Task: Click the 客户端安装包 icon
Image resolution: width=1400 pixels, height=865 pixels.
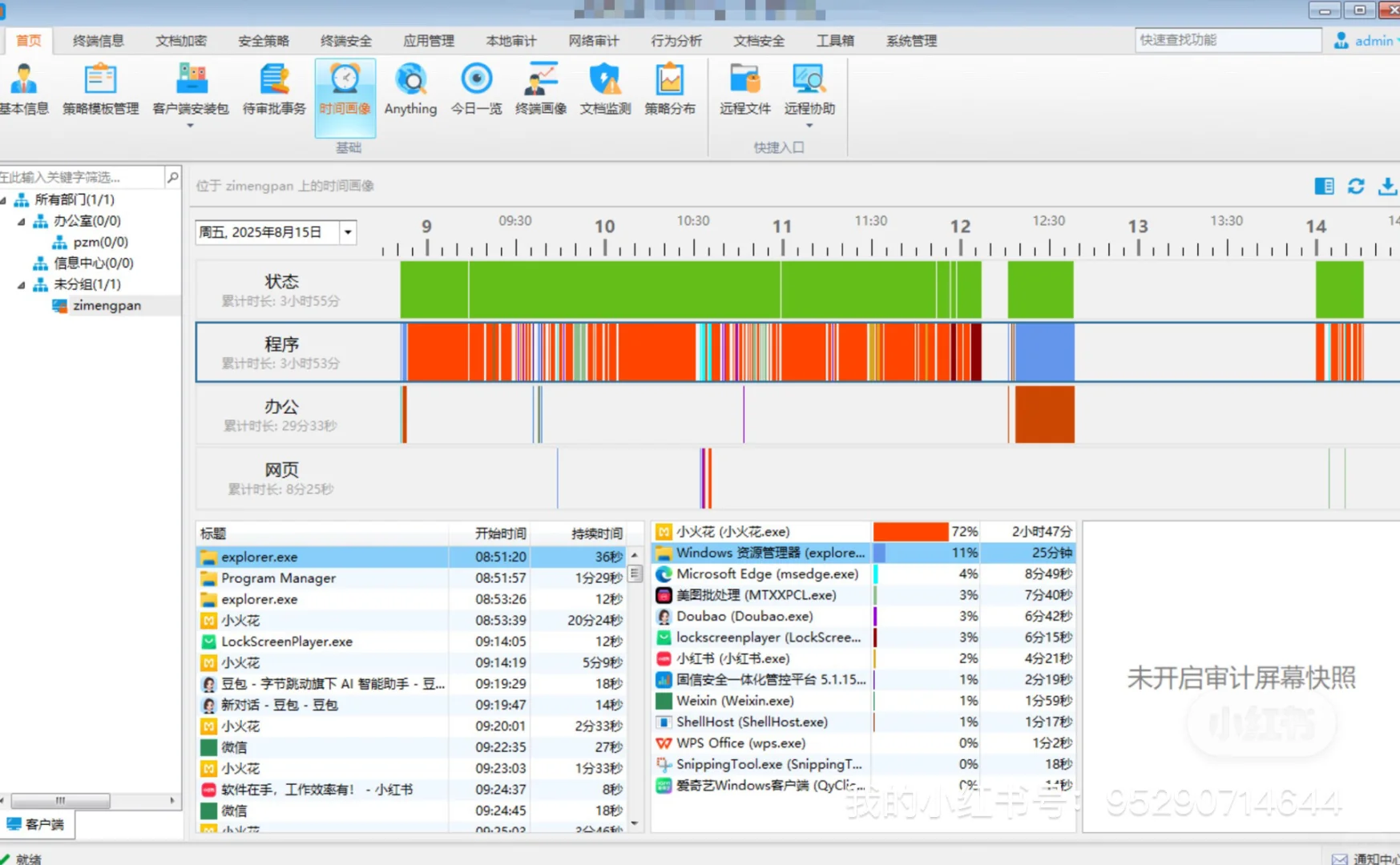Action: point(191,80)
